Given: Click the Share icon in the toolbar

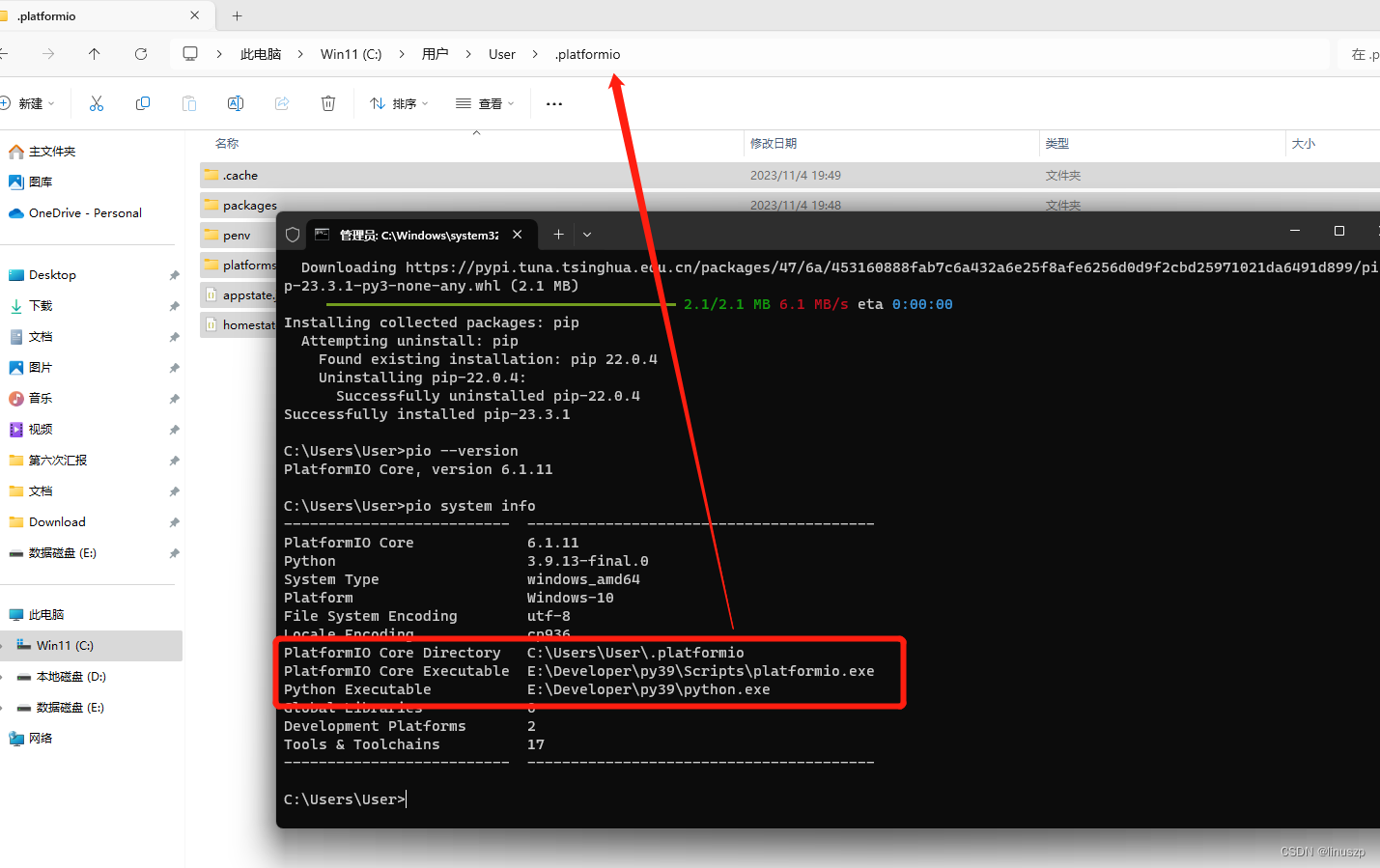Looking at the screenshot, I should coord(281,103).
